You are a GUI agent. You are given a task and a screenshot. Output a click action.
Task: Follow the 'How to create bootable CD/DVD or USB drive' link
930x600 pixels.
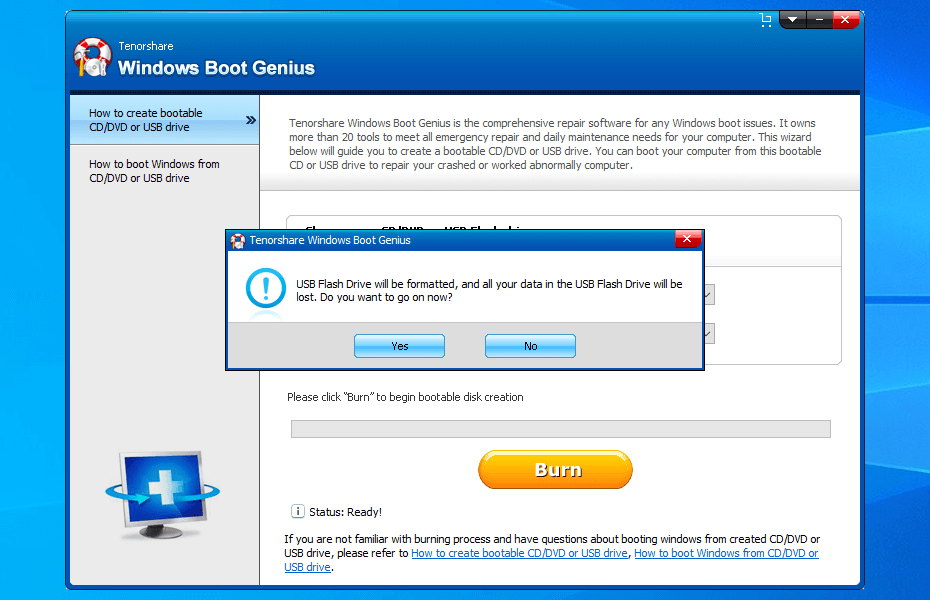click(519, 553)
